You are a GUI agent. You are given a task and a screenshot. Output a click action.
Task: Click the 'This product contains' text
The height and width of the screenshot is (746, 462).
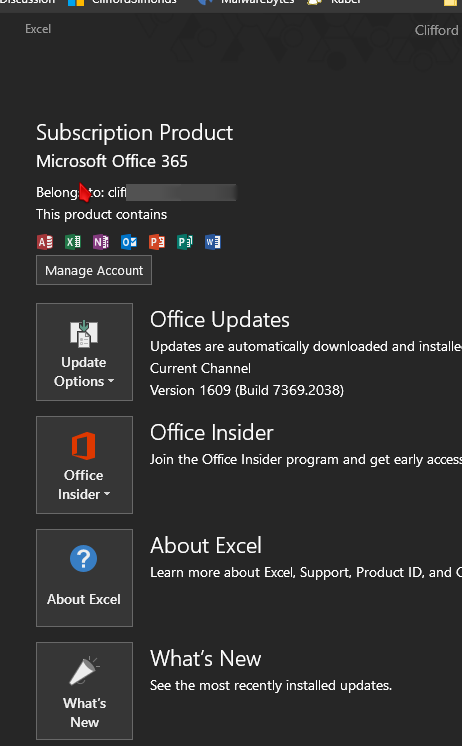tap(101, 215)
